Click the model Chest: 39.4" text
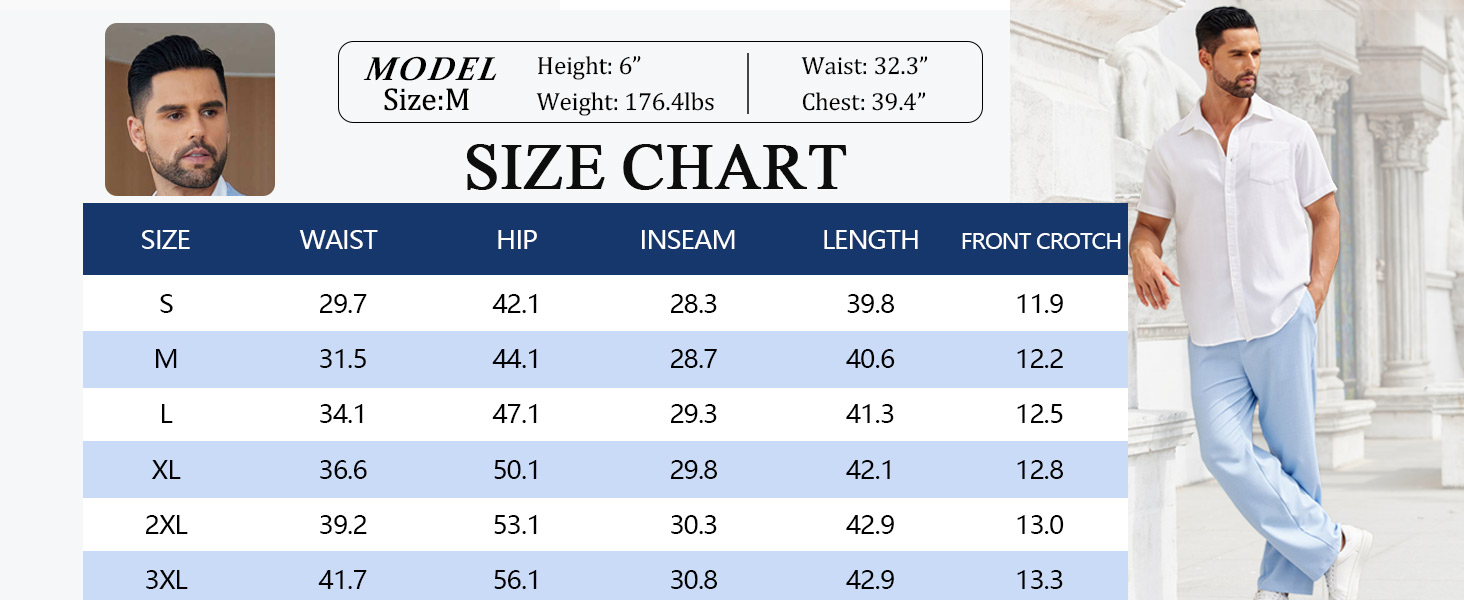Viewport: 1464px width, 600px height. [x=866, y=102]
